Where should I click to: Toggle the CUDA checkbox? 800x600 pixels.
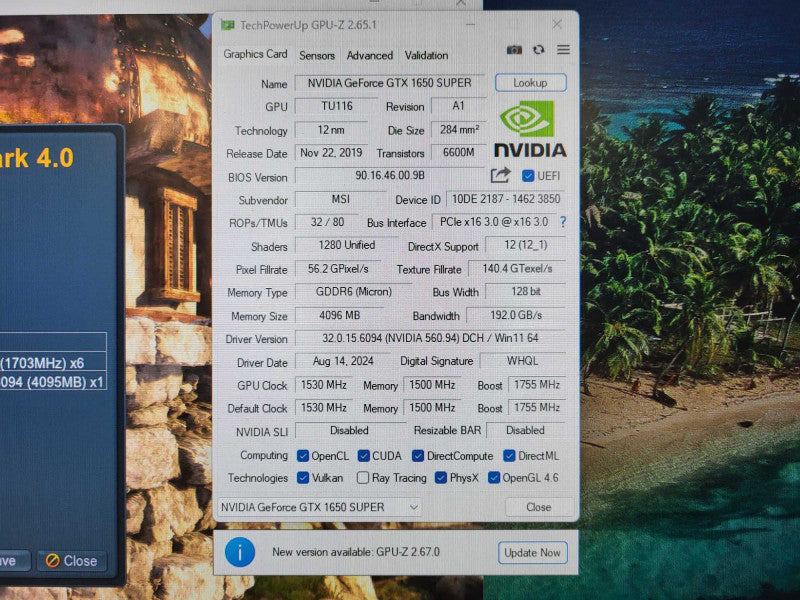pos(363,456)
